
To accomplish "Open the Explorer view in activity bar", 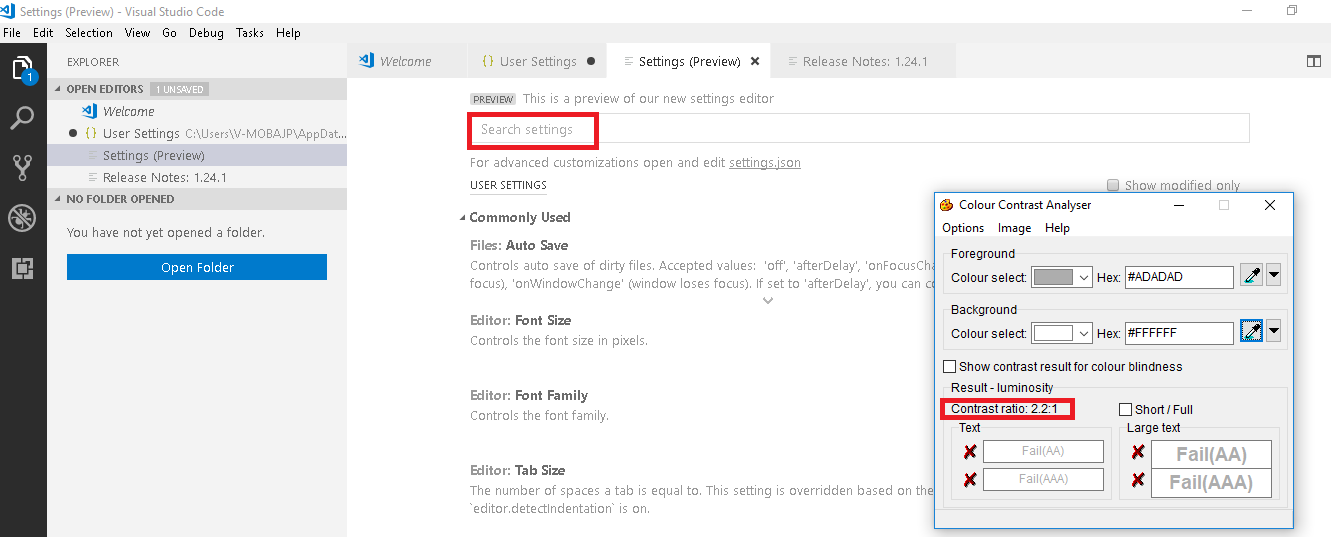I will tap(22, 69).
